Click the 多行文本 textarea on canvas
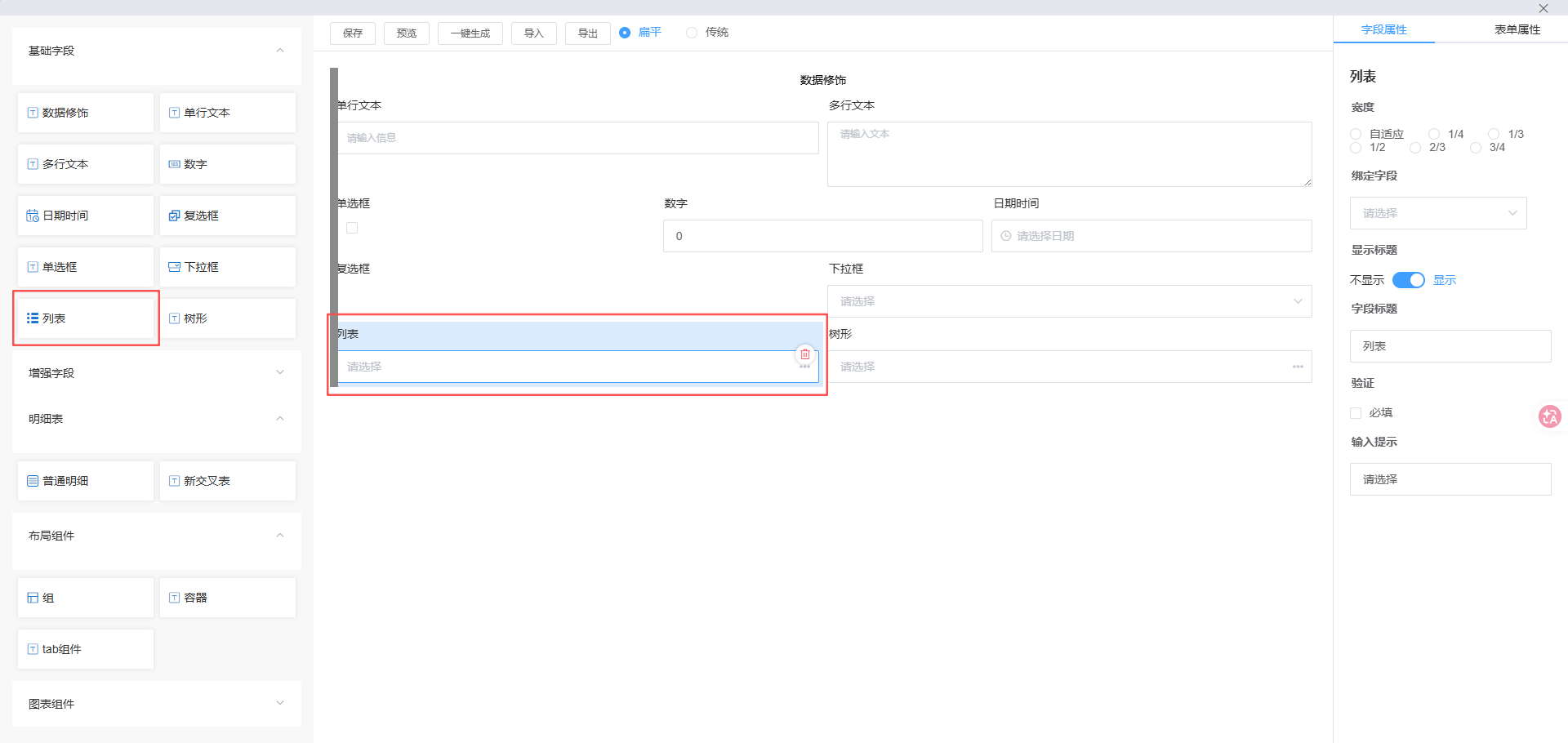This screenshot has width=1568, height=743. click(x=1070, y=154)
